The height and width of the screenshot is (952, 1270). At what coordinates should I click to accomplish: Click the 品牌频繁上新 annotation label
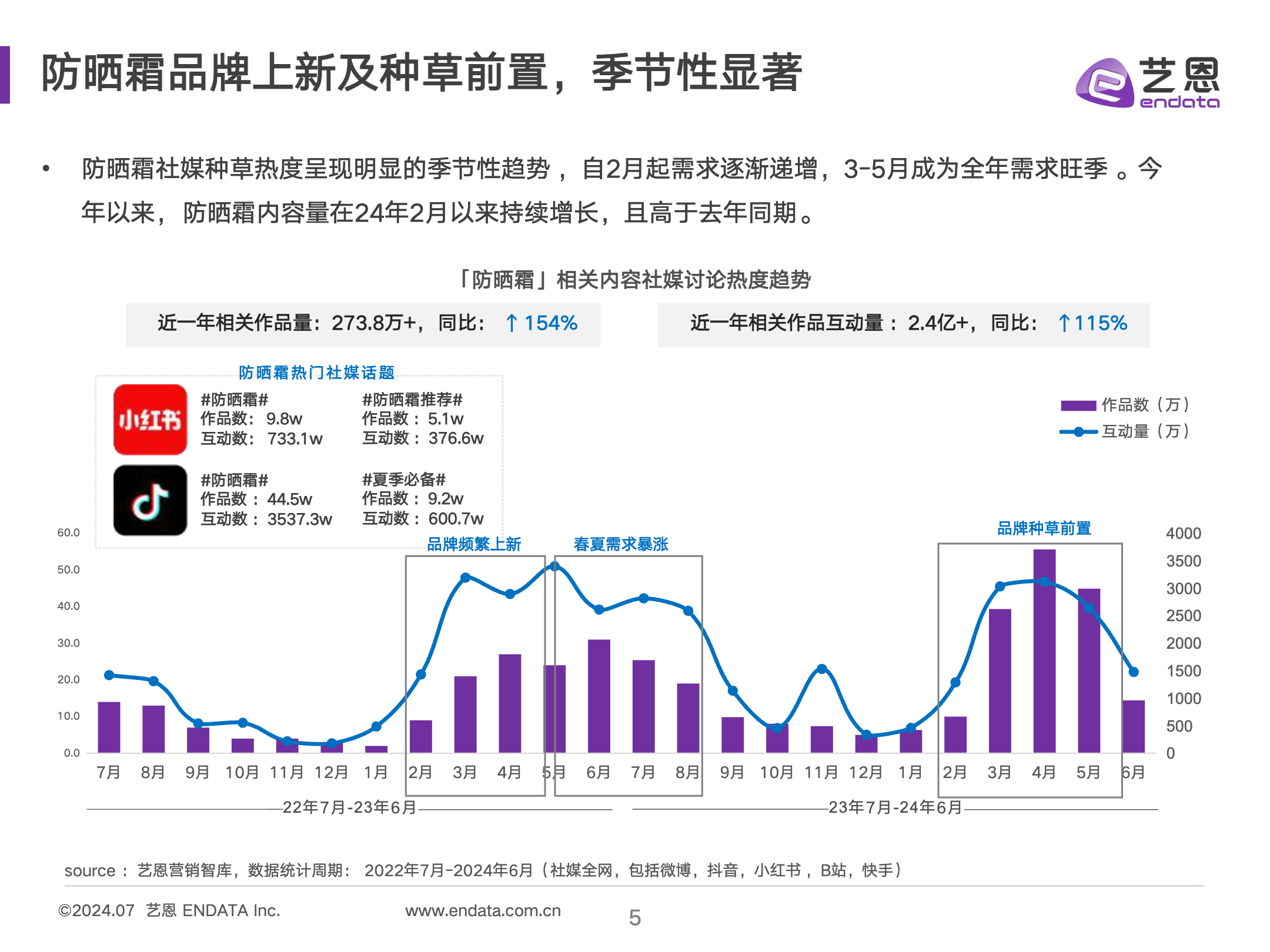[474, 544]
